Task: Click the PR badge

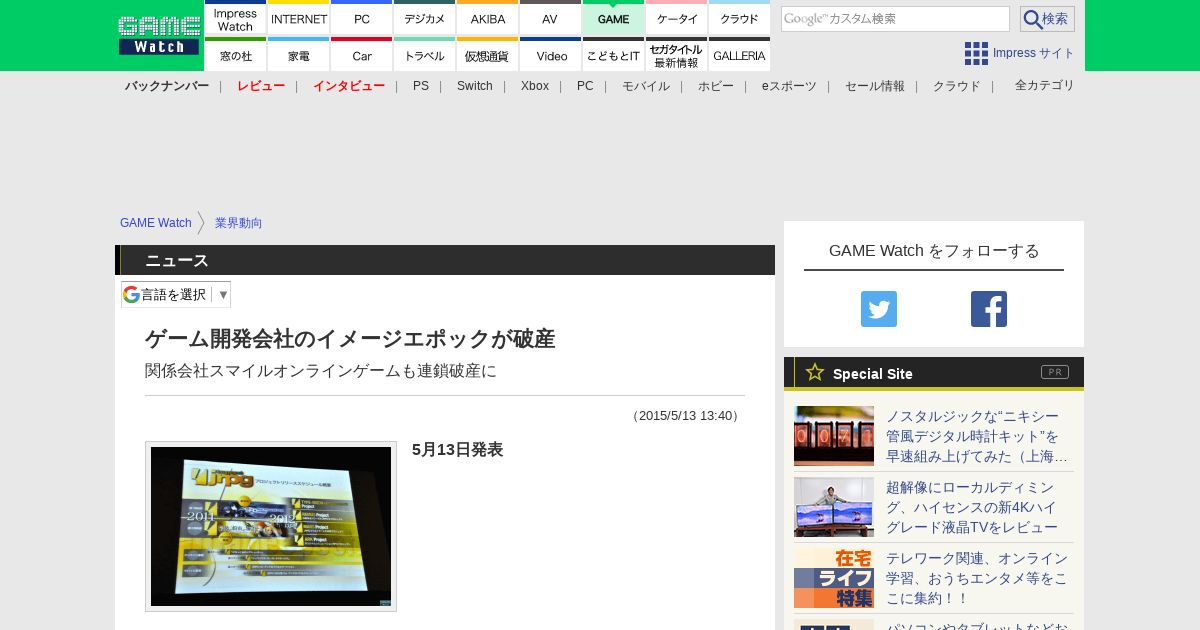Action: click(1055, 372)
